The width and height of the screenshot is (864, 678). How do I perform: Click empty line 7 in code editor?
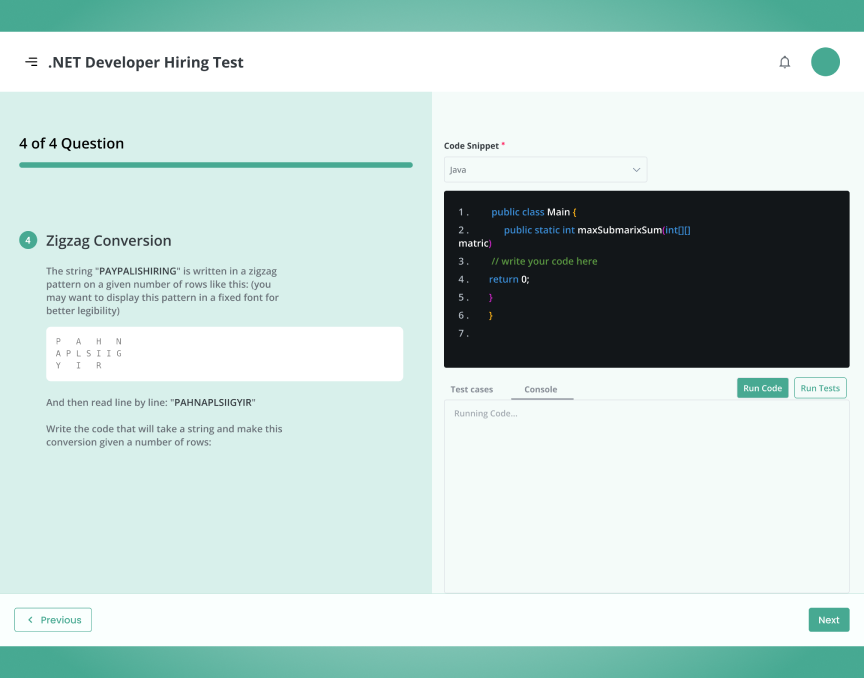pyautogui.click(x=600, y=333)
